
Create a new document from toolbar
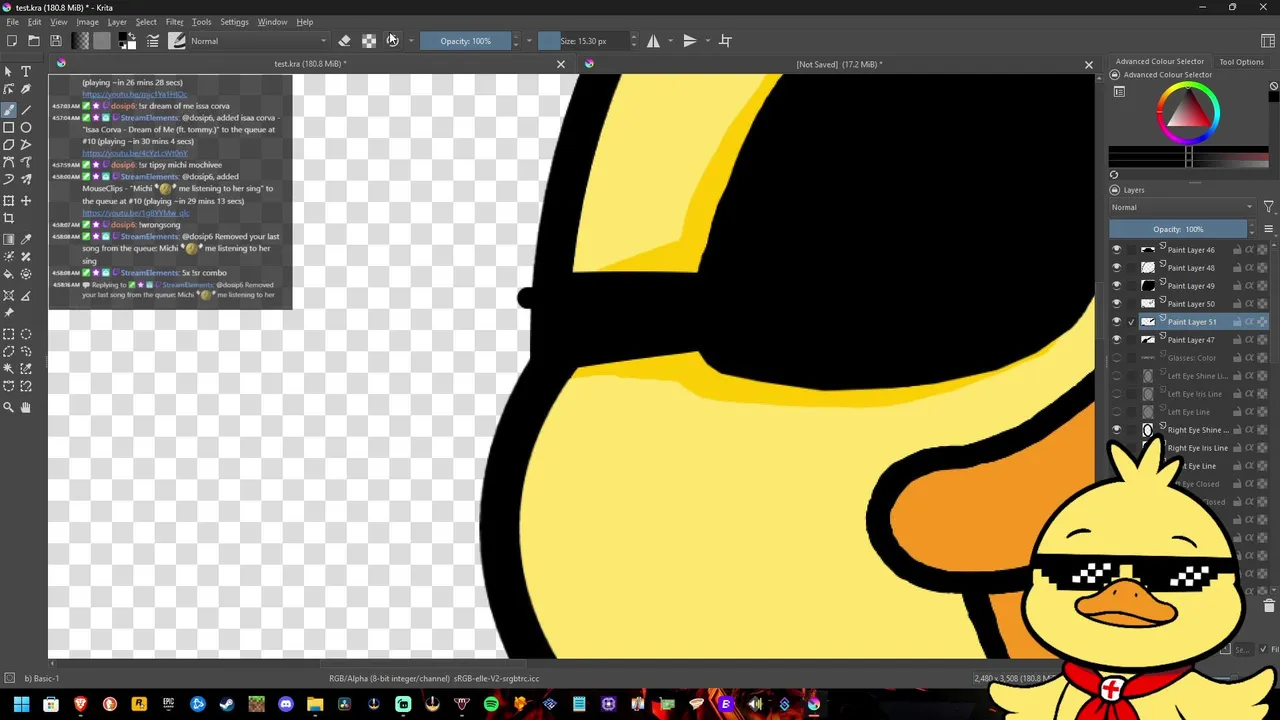[12, 41]
